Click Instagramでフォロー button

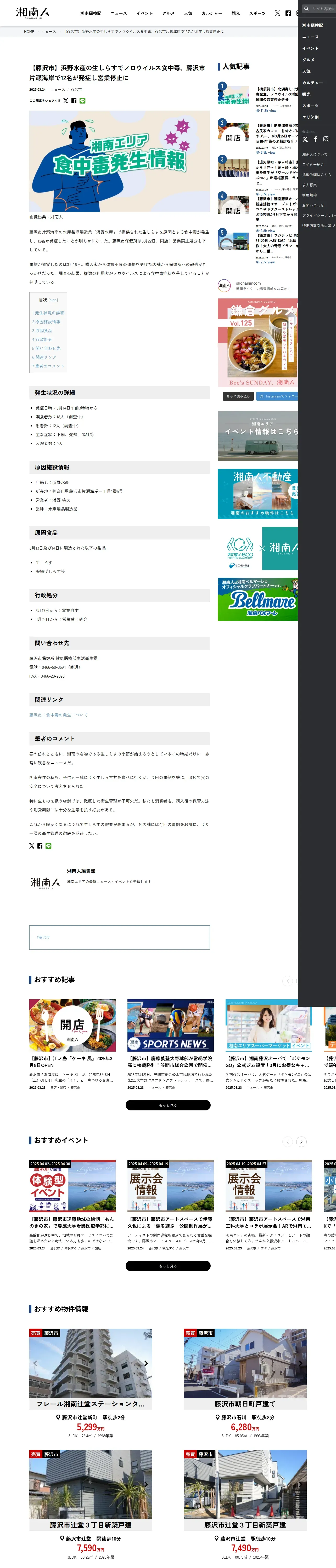(277, 396)
